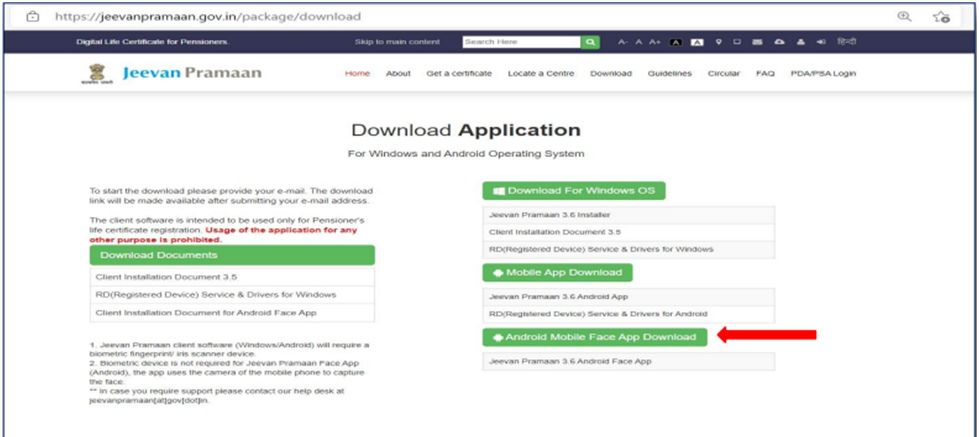The width and height of the screenshot is (979, 437).
Task: Reset font size with plain A icon
Action: pos(639,42)
